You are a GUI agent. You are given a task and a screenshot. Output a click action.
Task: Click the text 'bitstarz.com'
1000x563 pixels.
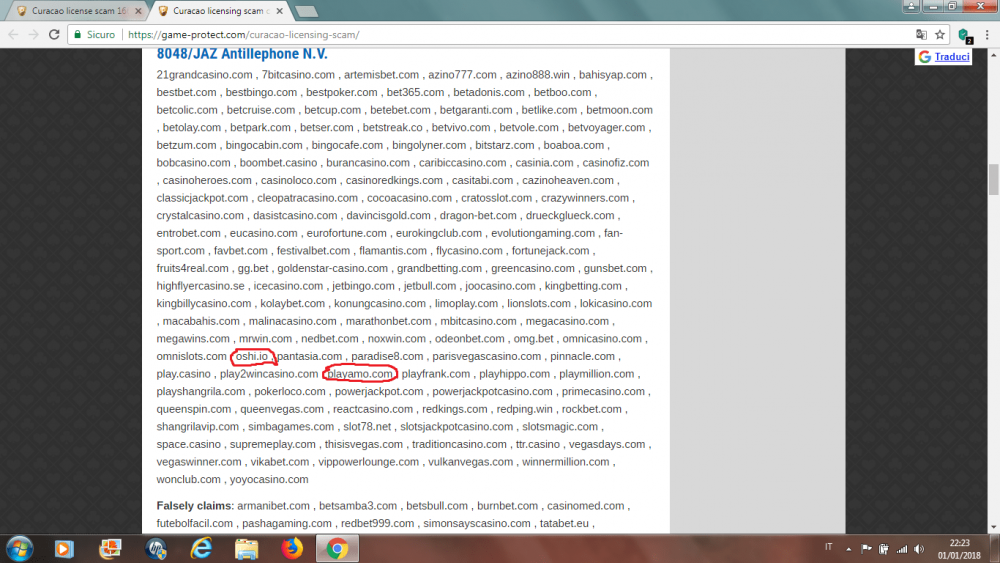(x=504, y=145)
